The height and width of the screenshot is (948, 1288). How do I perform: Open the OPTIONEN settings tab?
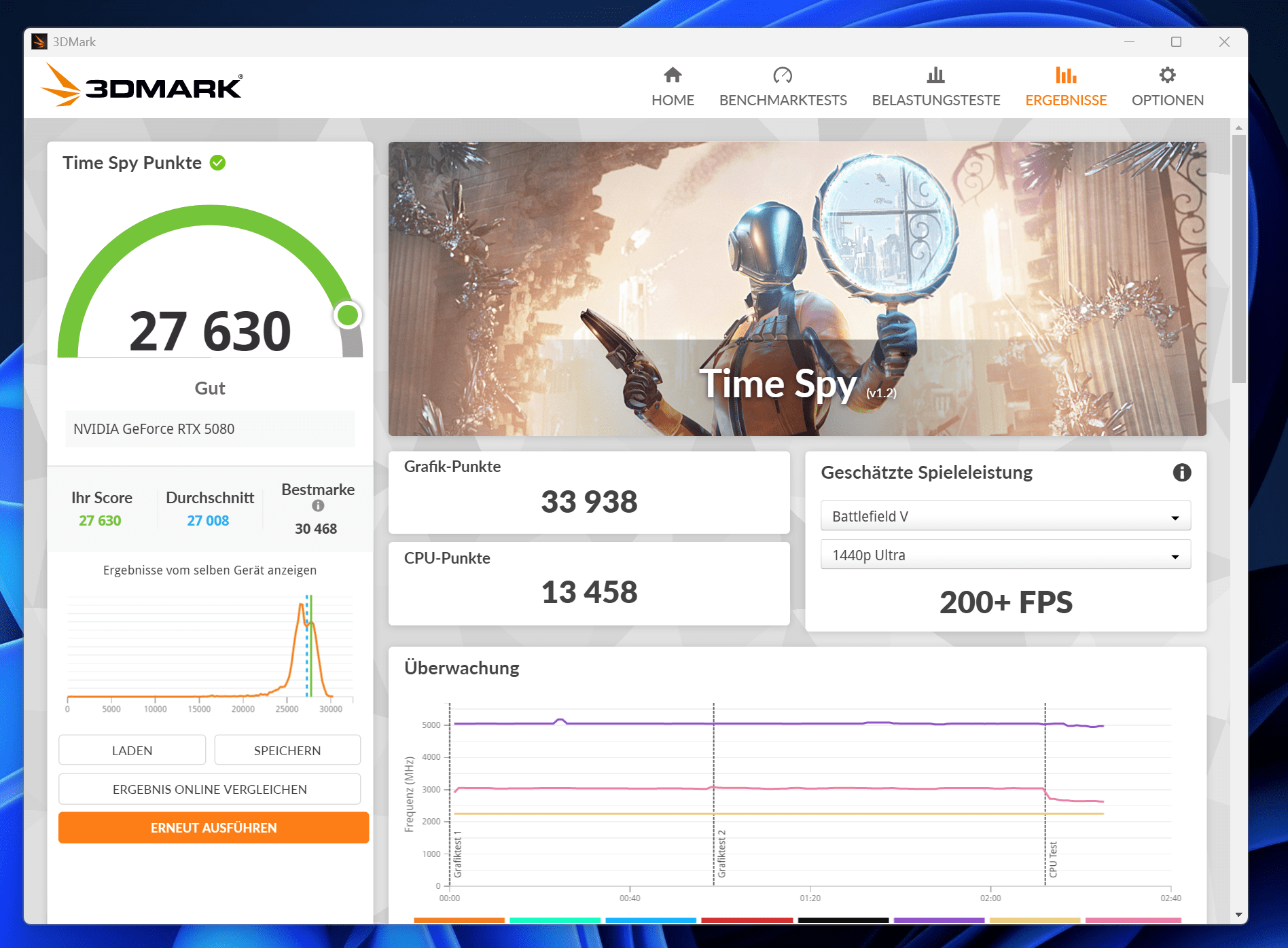[x=1167, y=88]
